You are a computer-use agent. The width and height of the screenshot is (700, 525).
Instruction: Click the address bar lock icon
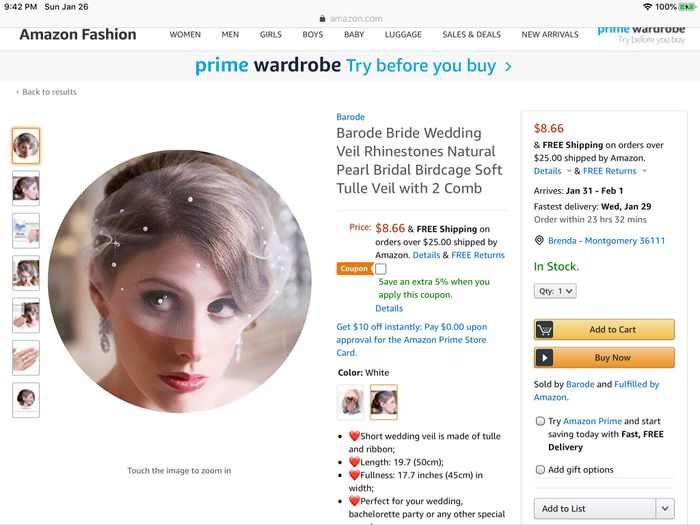321,18
